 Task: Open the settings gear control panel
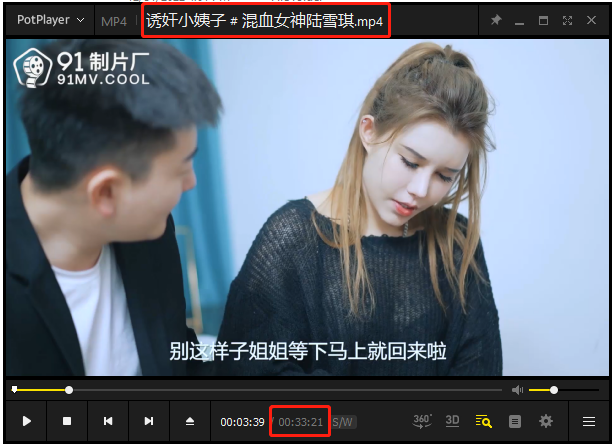click(546, 422)
